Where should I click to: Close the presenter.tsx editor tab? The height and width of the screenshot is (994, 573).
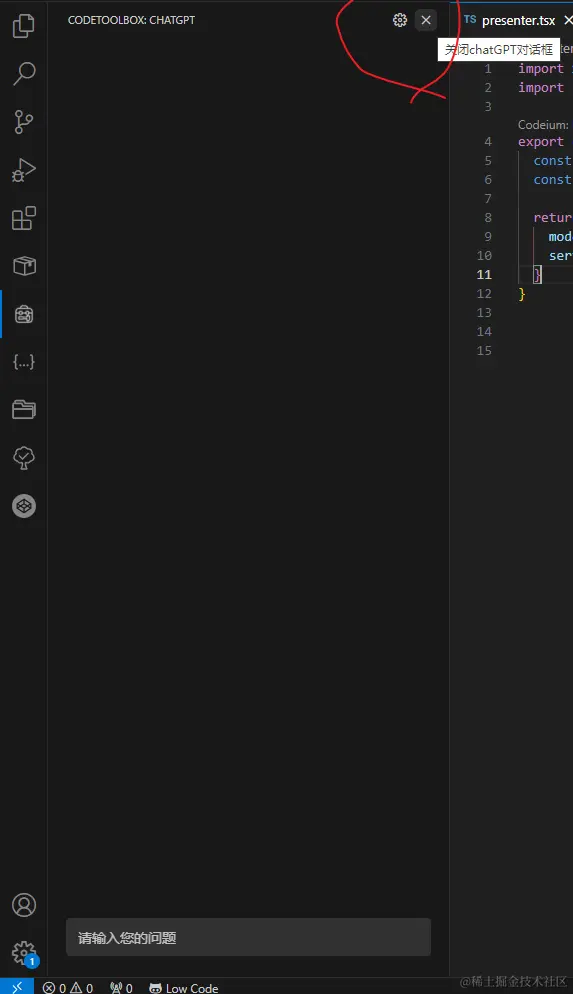[567, 20]
